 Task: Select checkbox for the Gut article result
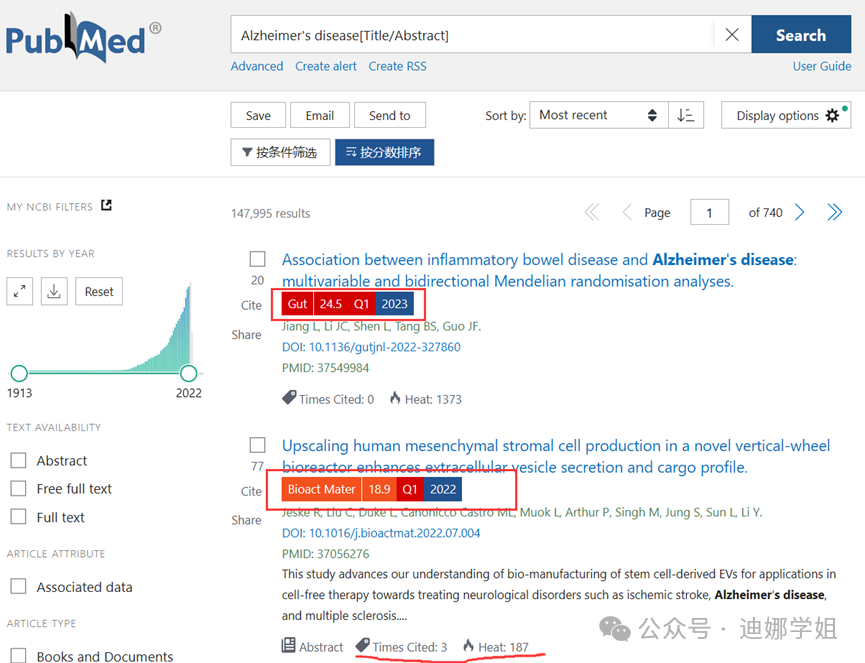click(258, 259)
